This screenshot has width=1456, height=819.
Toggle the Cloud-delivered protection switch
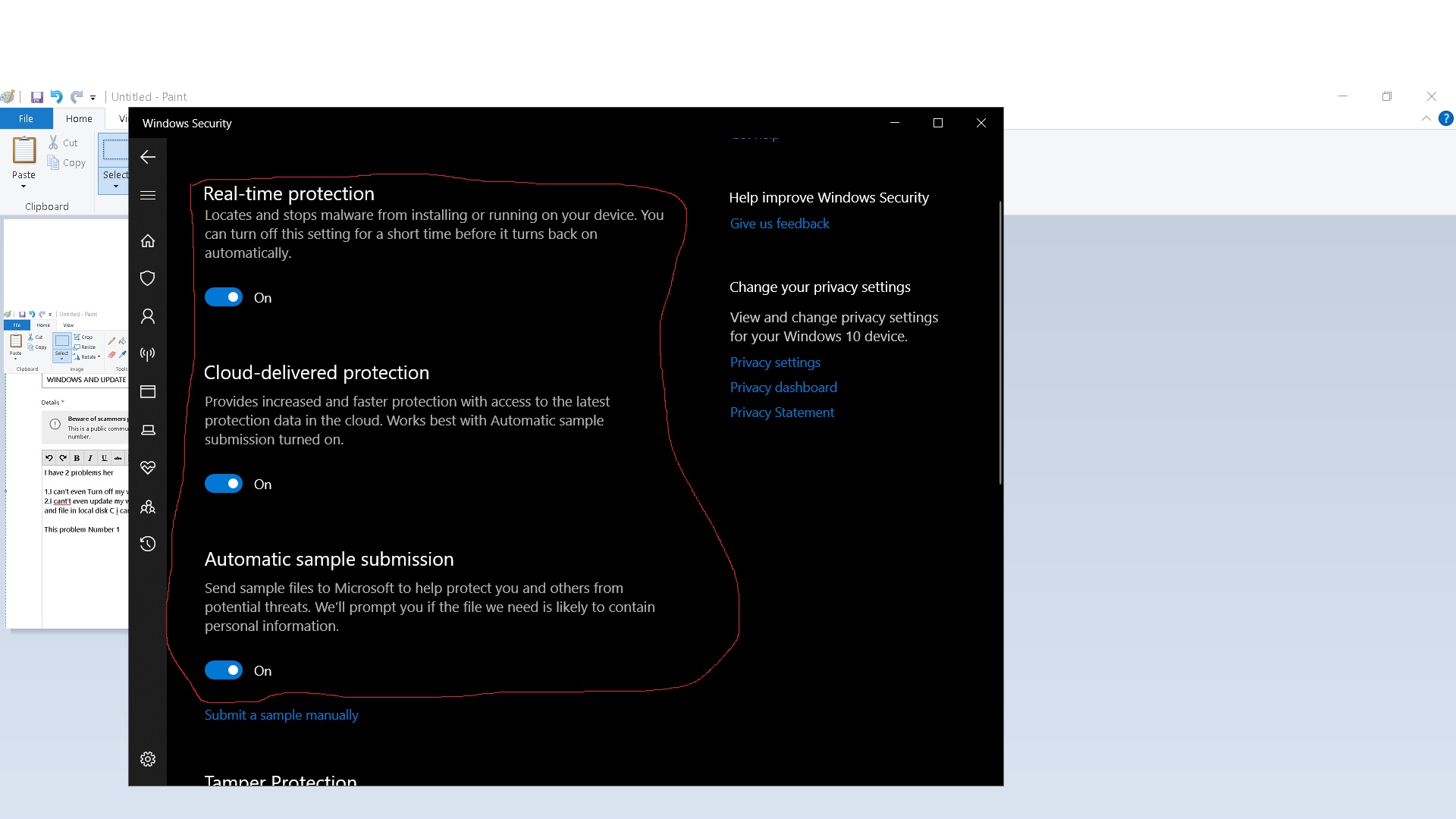coord(224,484)
